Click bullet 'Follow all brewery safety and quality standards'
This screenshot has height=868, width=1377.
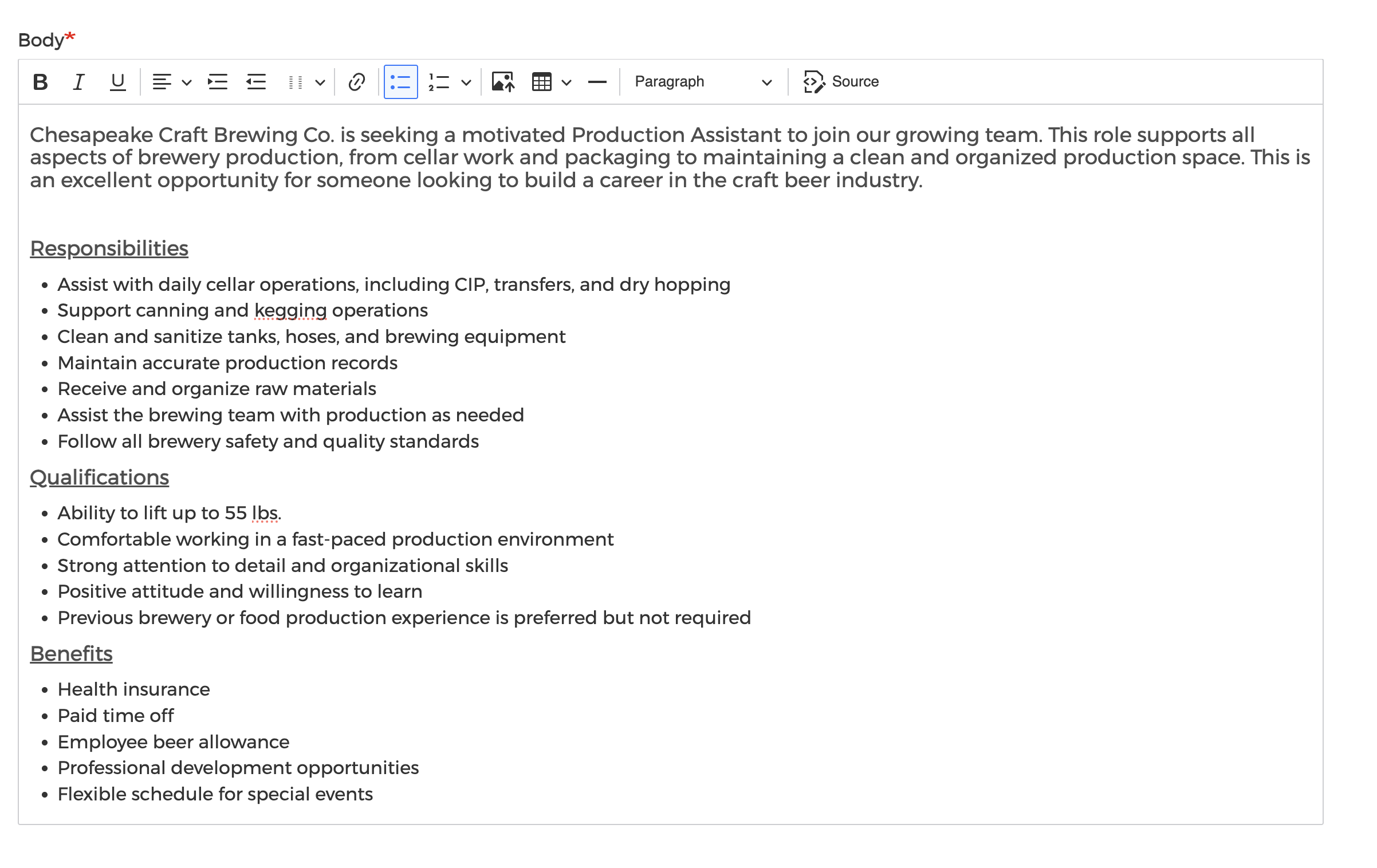click(268, 441)
